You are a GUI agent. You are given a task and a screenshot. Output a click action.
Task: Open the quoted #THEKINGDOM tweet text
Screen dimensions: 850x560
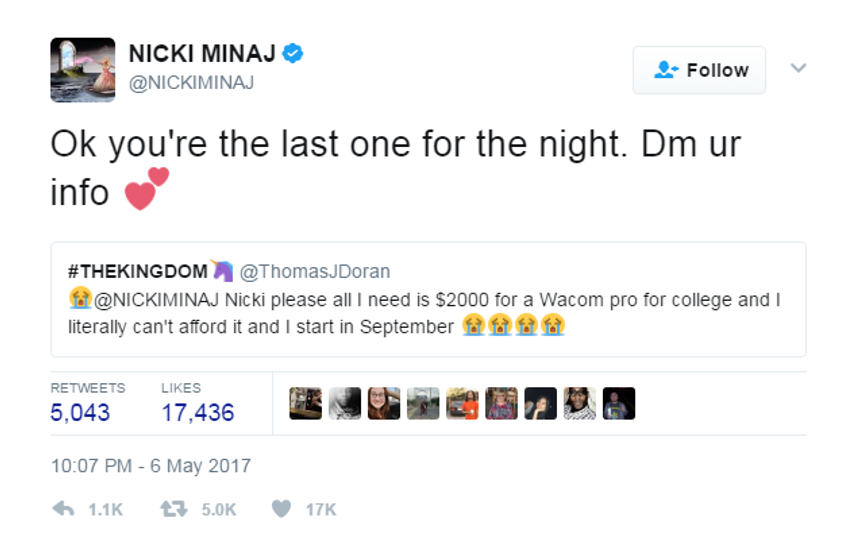pos(428,299)
